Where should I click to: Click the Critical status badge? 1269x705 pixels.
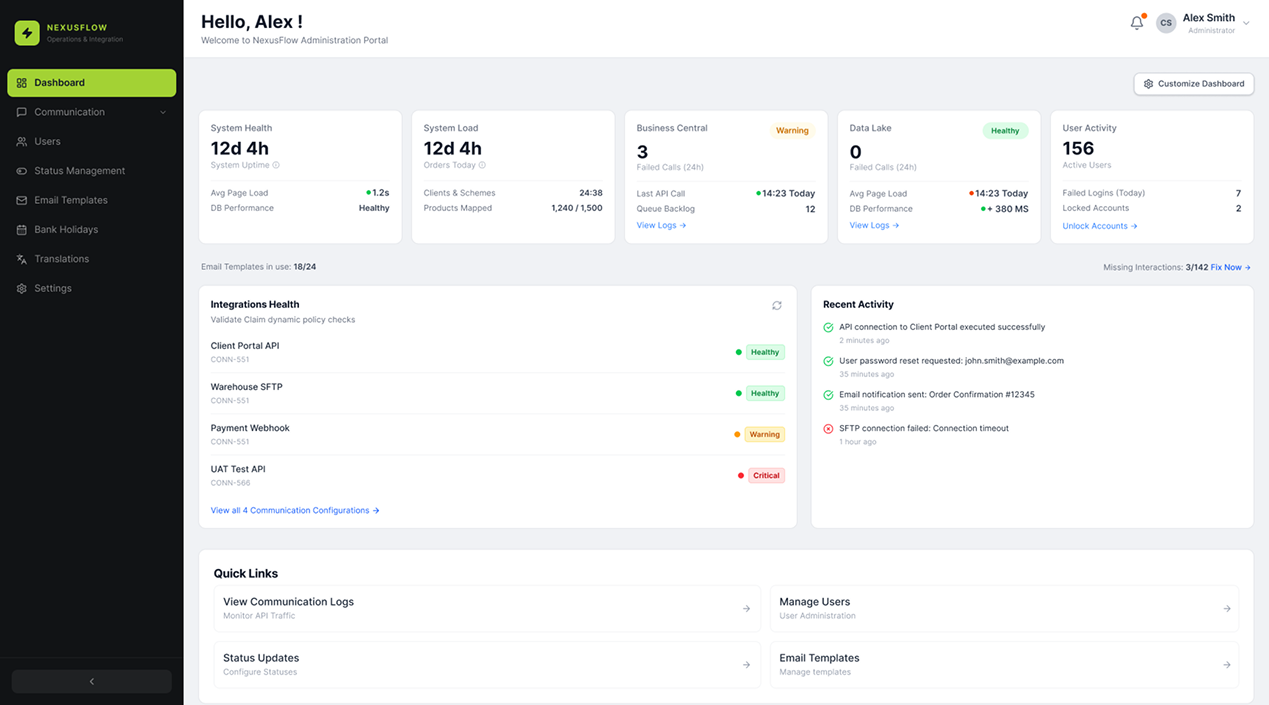[x=767, y=476]
